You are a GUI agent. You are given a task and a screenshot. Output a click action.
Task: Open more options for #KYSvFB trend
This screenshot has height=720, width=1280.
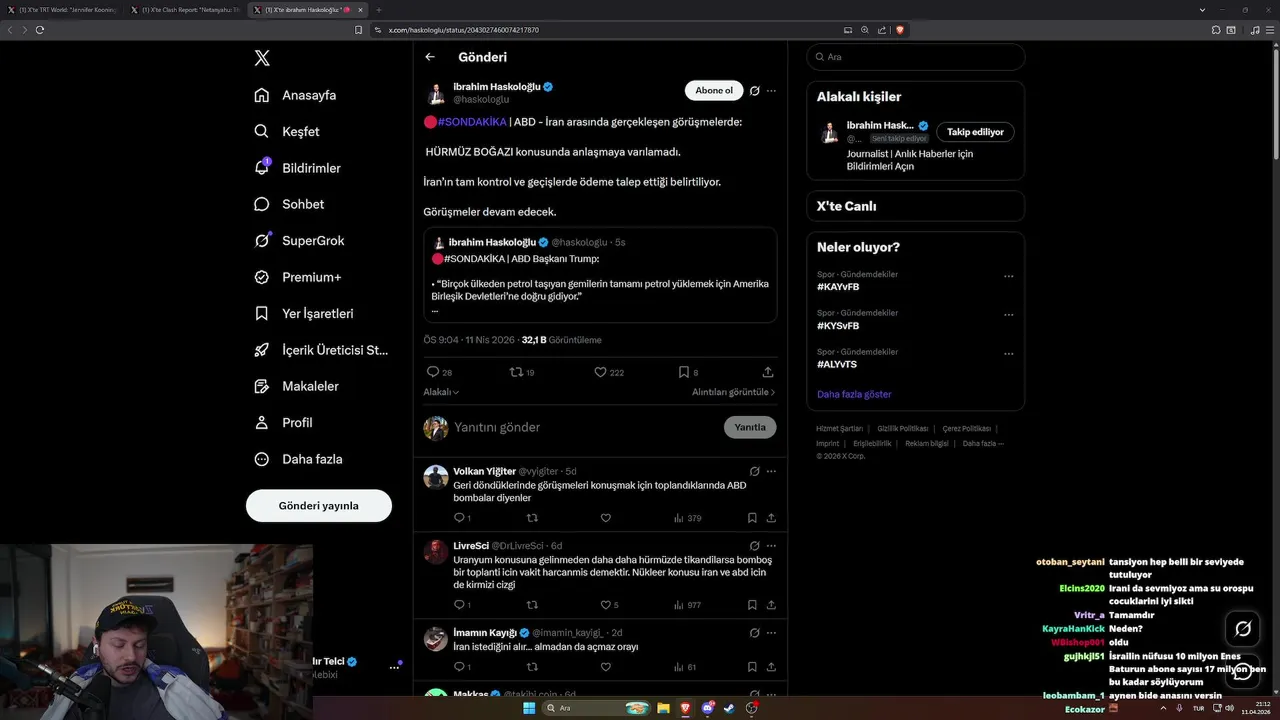[1008, 315]
